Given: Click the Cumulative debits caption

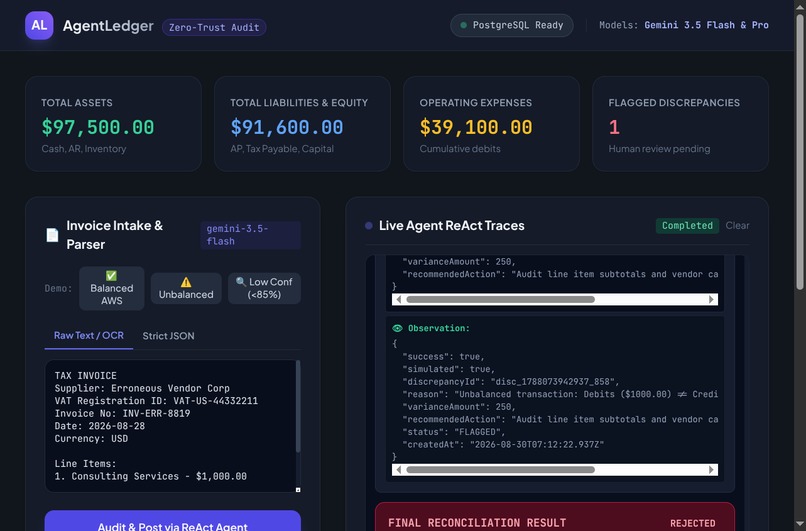Looking at the screenshot, I should click(460, 149).
